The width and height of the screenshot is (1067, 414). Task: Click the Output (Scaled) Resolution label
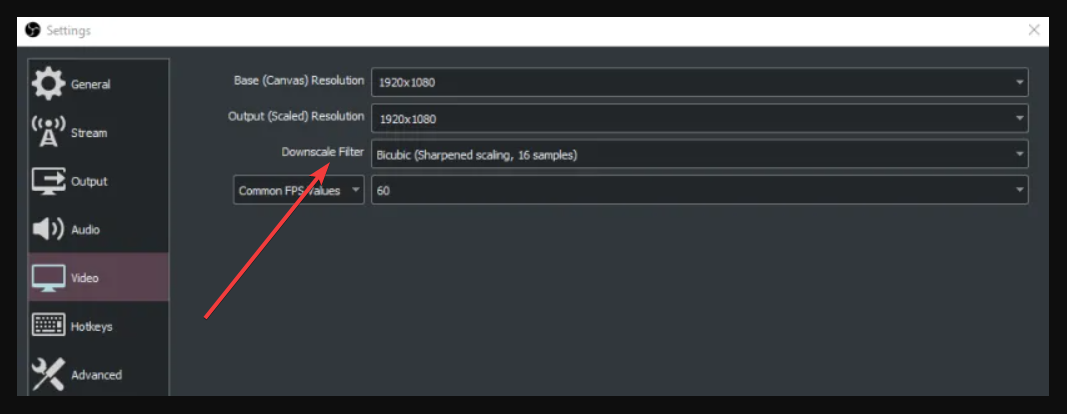click(296, 116)
